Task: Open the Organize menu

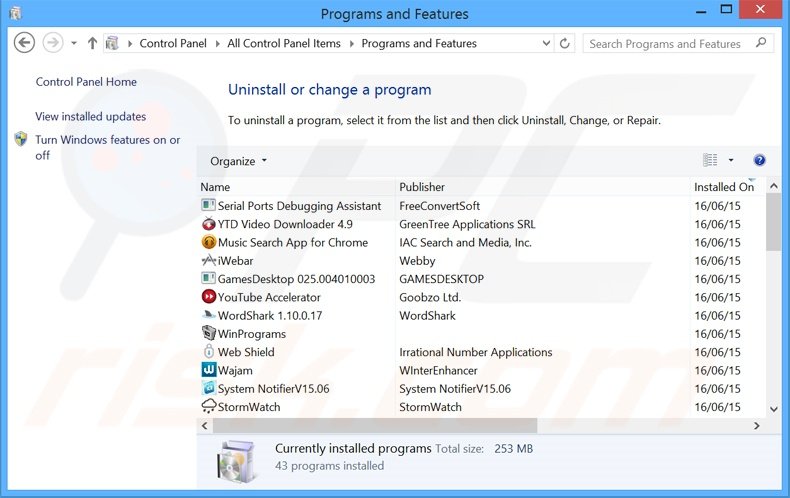Action: [x=238, y=161]
